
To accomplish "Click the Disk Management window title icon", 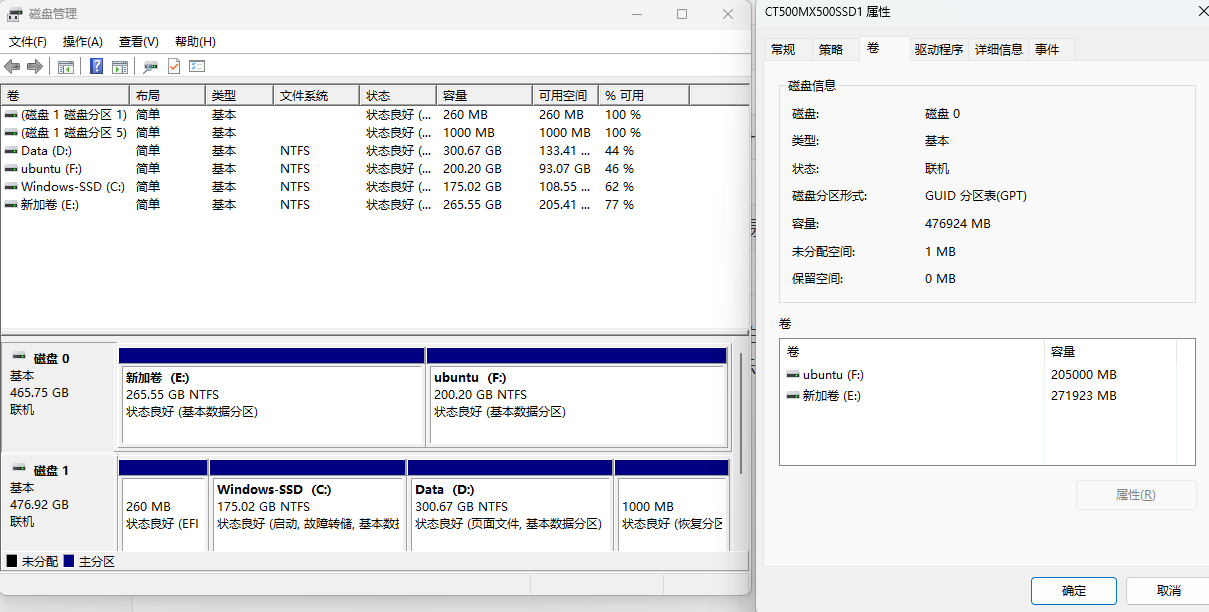I will click(16, 14).
